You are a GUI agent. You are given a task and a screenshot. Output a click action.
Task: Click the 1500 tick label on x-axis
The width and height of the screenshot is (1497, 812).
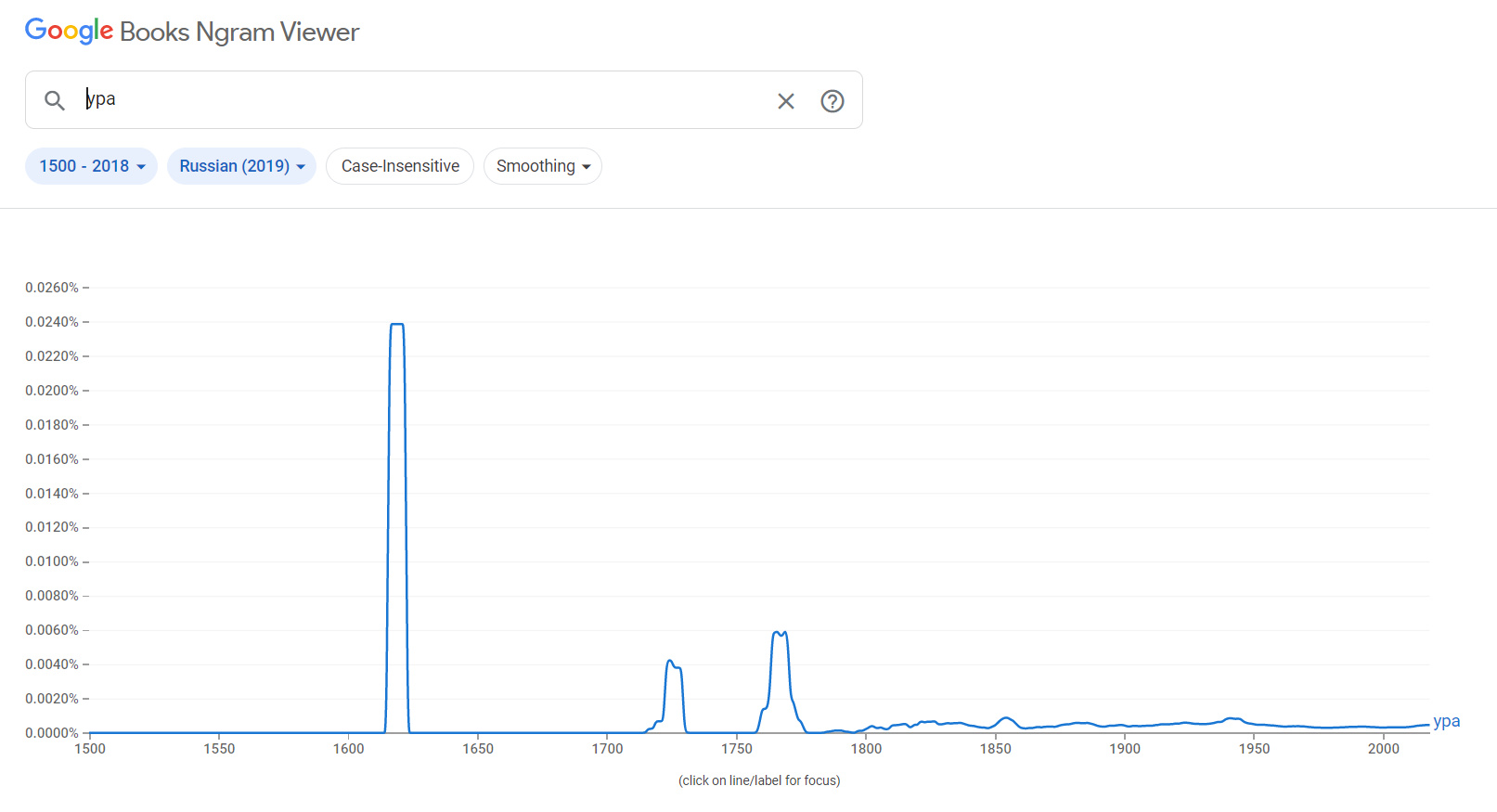90,749
